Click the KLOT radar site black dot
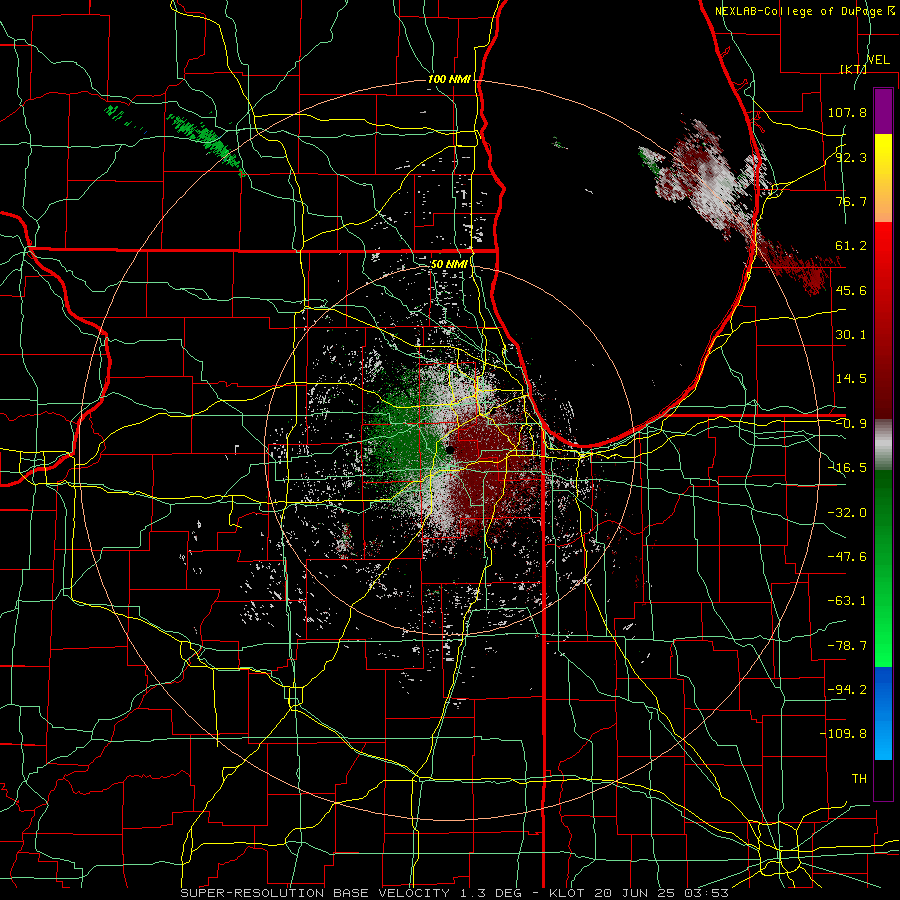900x900 pixels. click(x=450, y=450)
